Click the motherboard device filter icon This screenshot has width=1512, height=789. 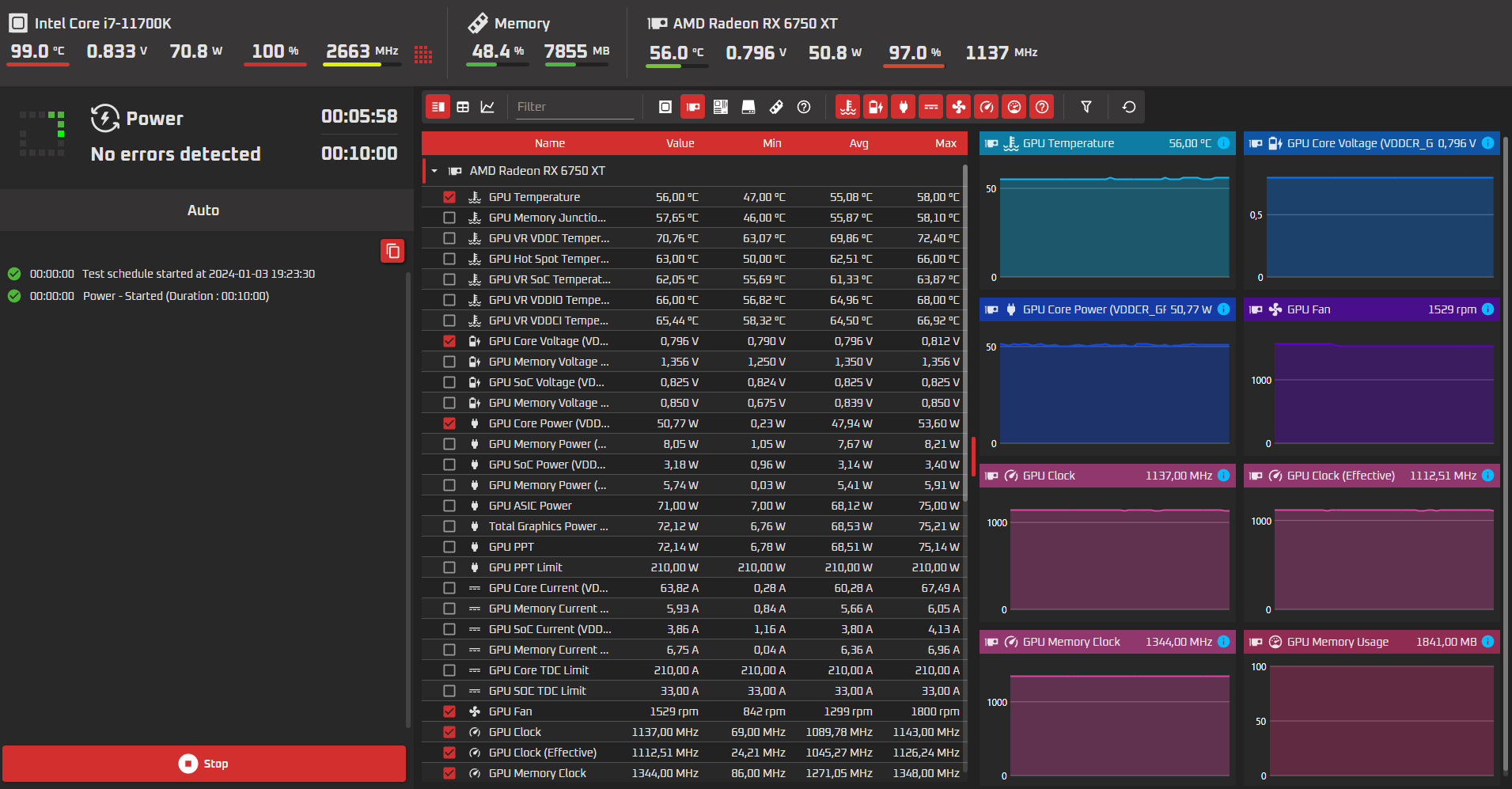(x=721, y=107)
